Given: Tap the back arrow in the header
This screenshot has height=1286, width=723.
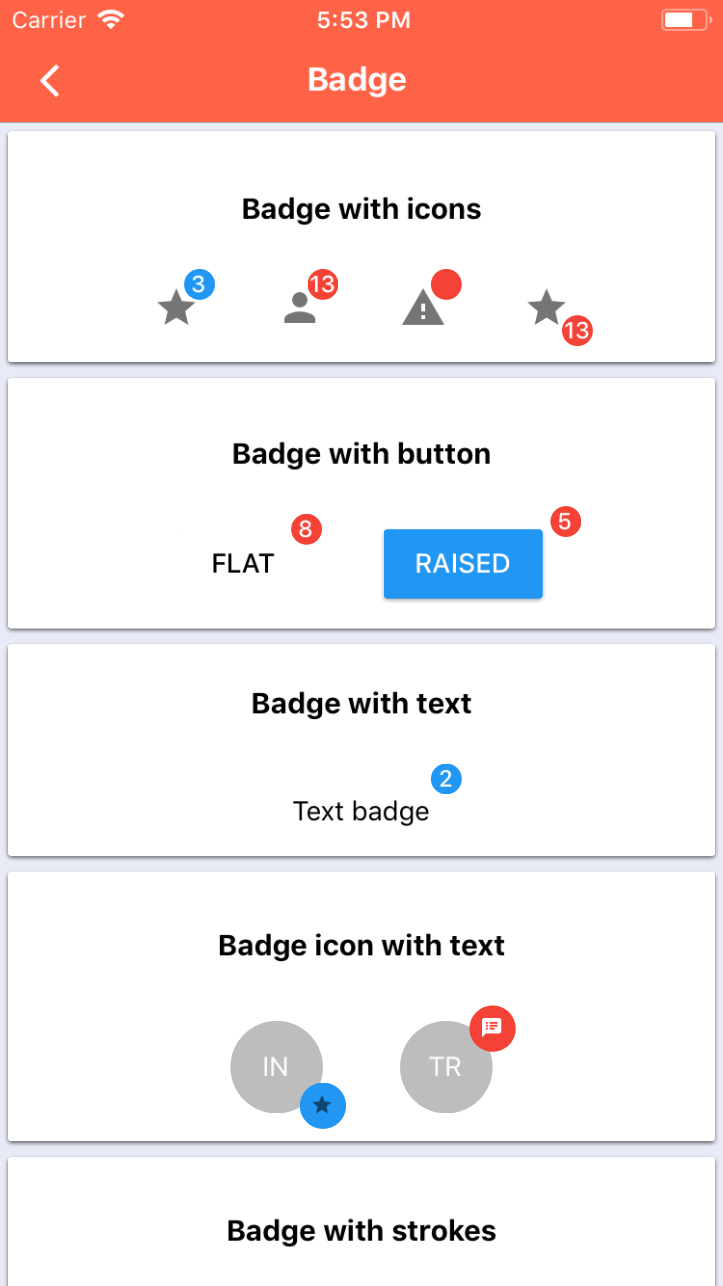Looking at the screenshot, I should (x=50, y=80).
